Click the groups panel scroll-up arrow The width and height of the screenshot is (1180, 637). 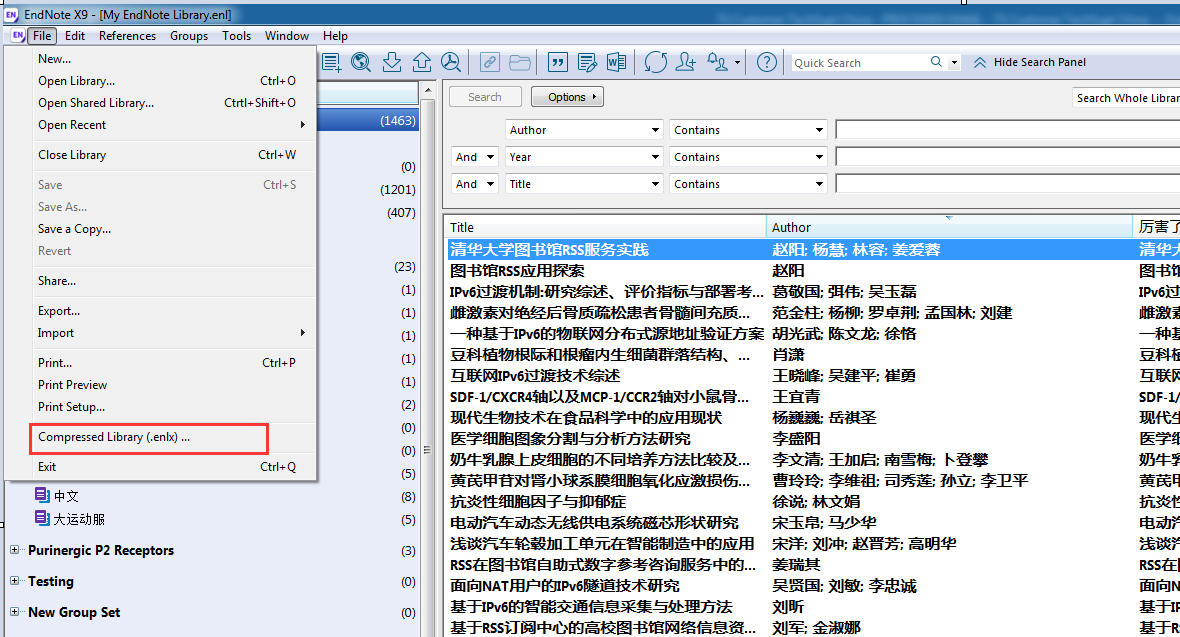pos(428,90)
